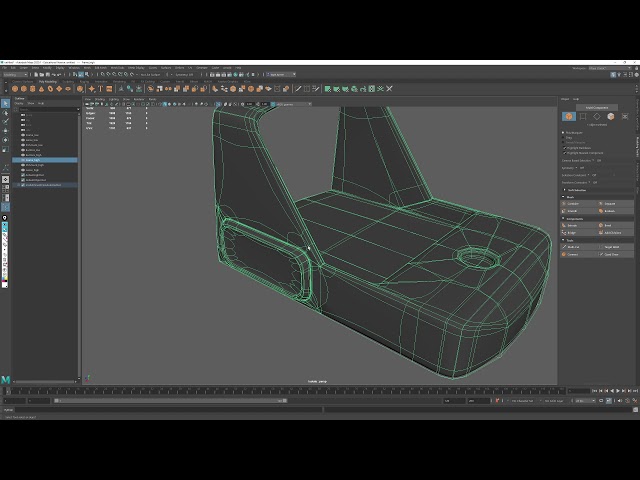Toggle the Highlight Backfaces checkbox
Screen dimensions: 640x480
[565, 148]
